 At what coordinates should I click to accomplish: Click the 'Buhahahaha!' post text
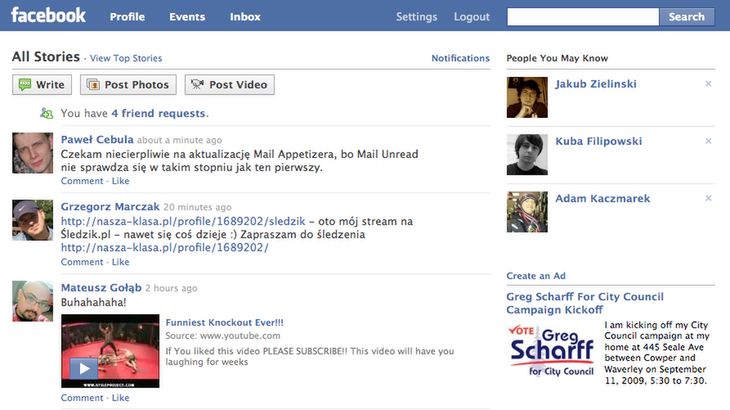tap(94, 302)
